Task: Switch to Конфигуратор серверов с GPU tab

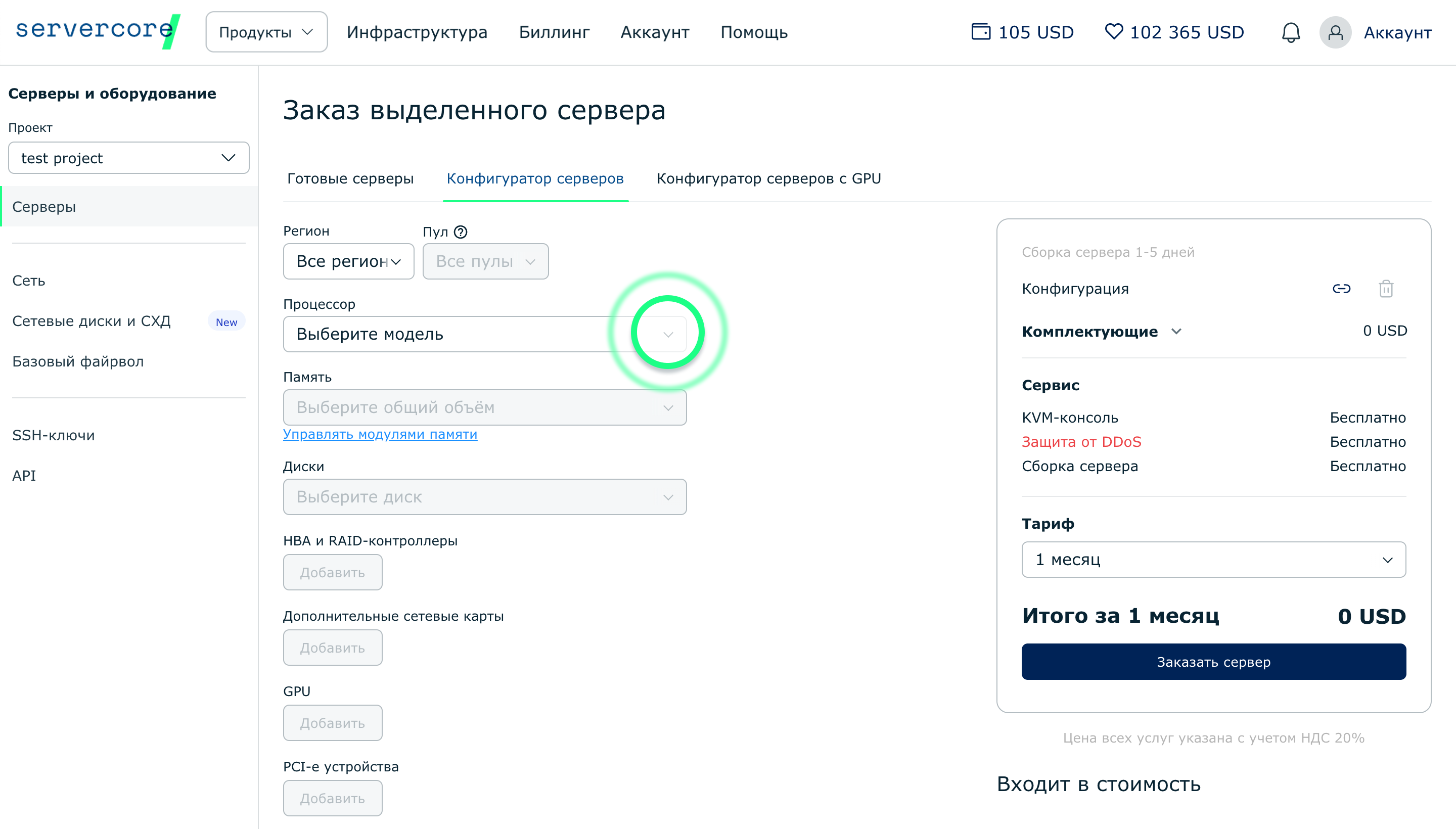Action: [x=768, y=179]
